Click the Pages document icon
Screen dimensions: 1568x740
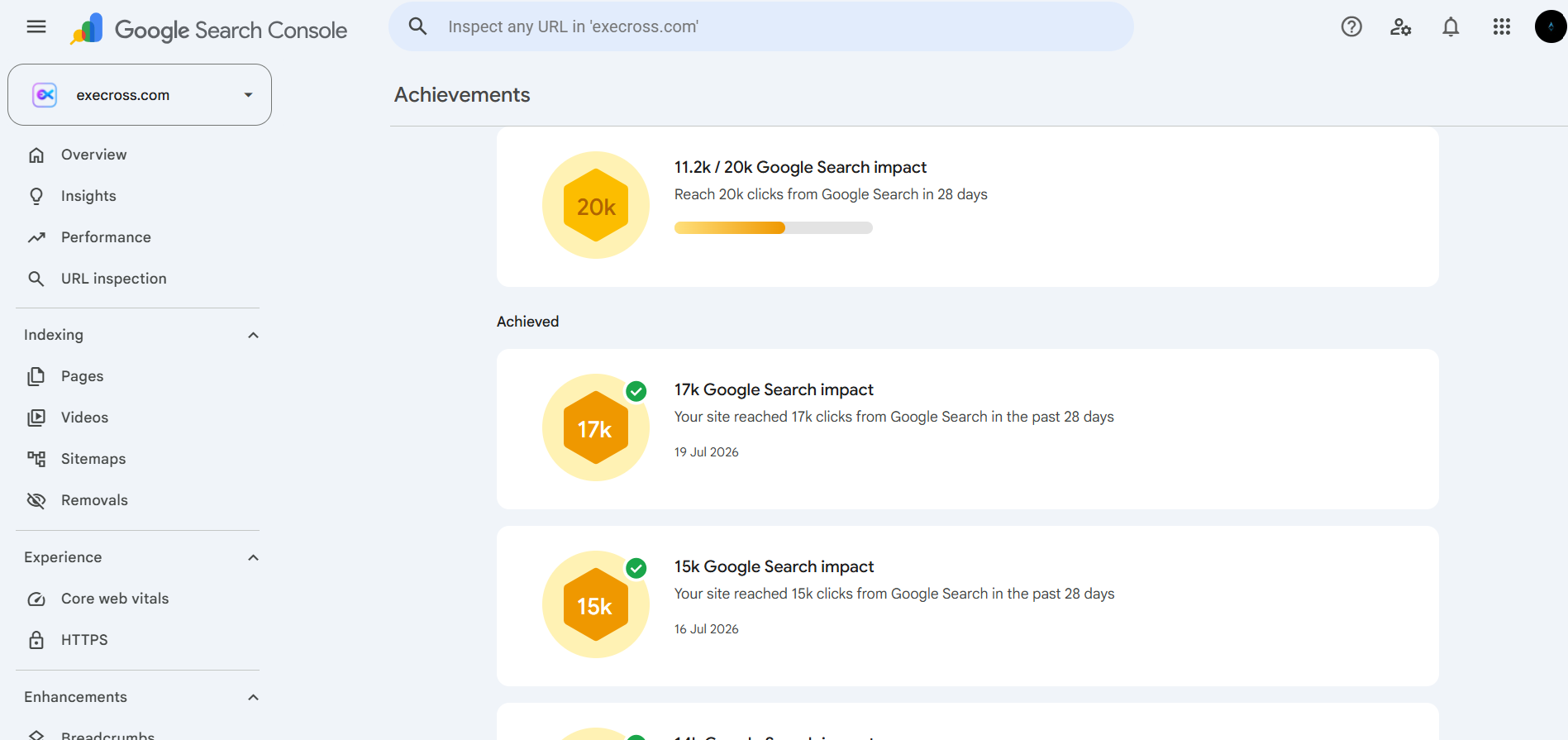pyautogui.click(x=36, y=376)
